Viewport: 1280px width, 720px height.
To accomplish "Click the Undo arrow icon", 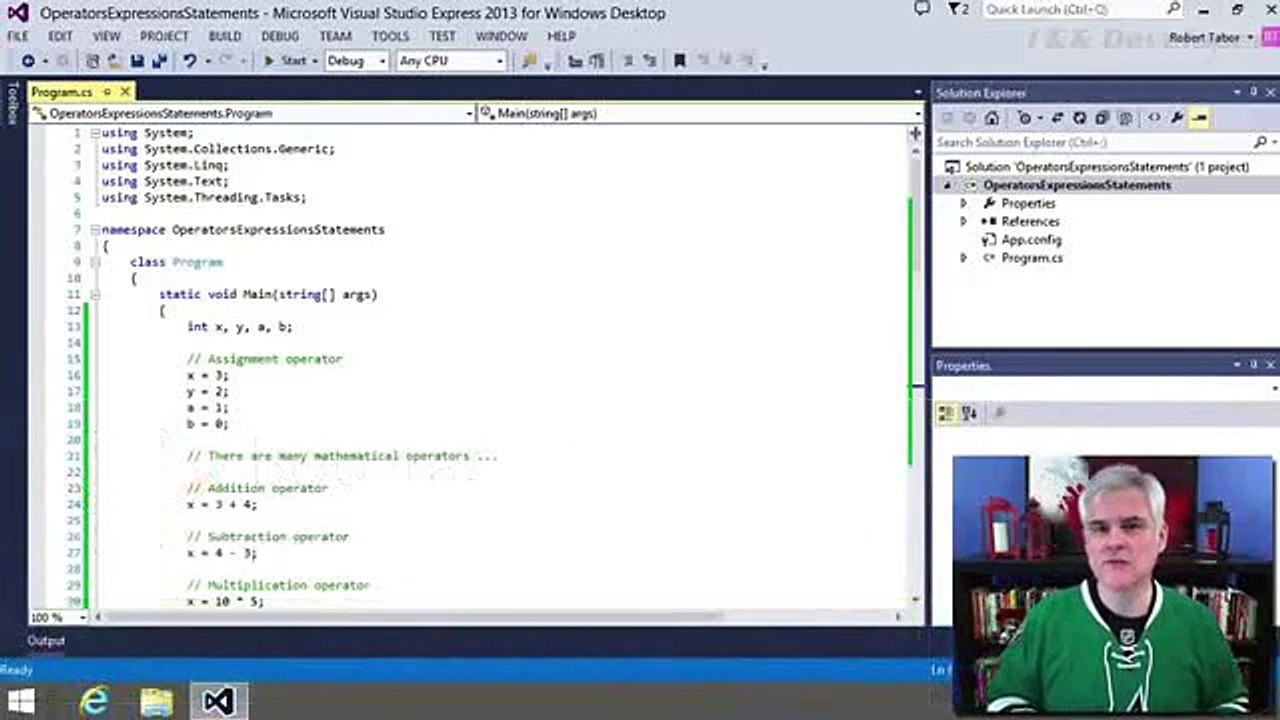I will [x=189, y=61].
